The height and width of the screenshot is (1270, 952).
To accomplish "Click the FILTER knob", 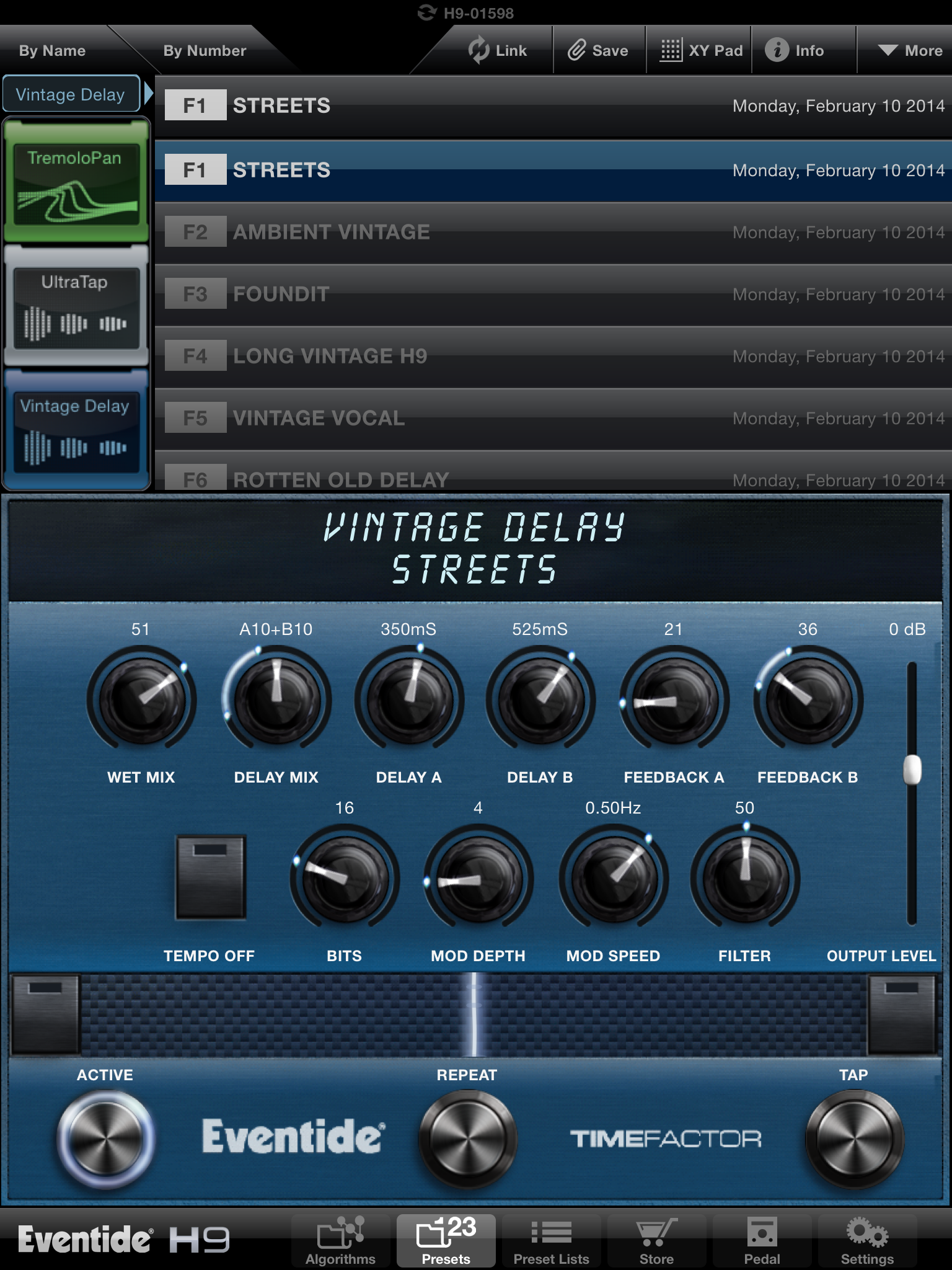I will [745, 878].
